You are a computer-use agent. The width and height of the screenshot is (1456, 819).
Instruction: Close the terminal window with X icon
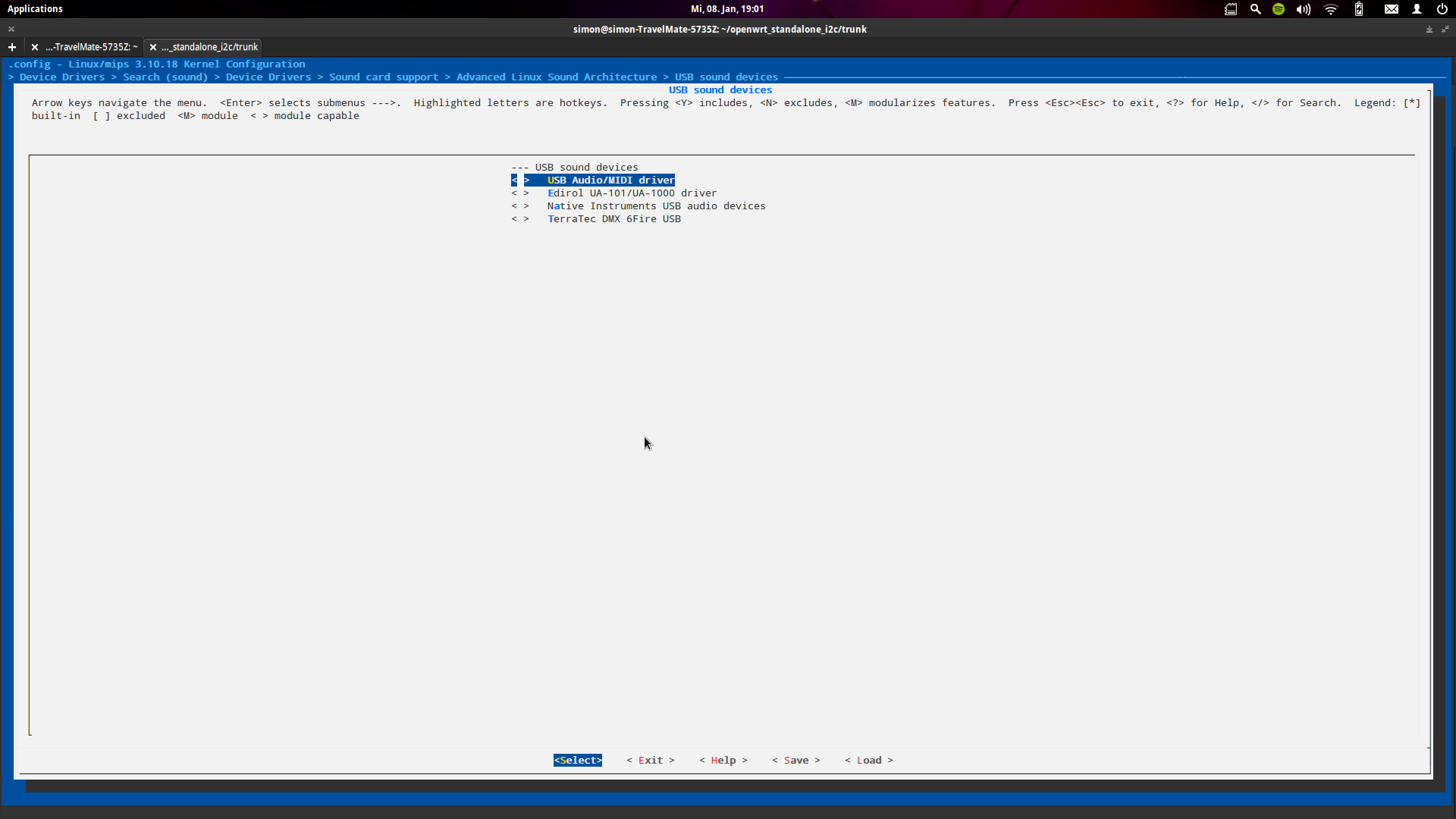(11, 29)
